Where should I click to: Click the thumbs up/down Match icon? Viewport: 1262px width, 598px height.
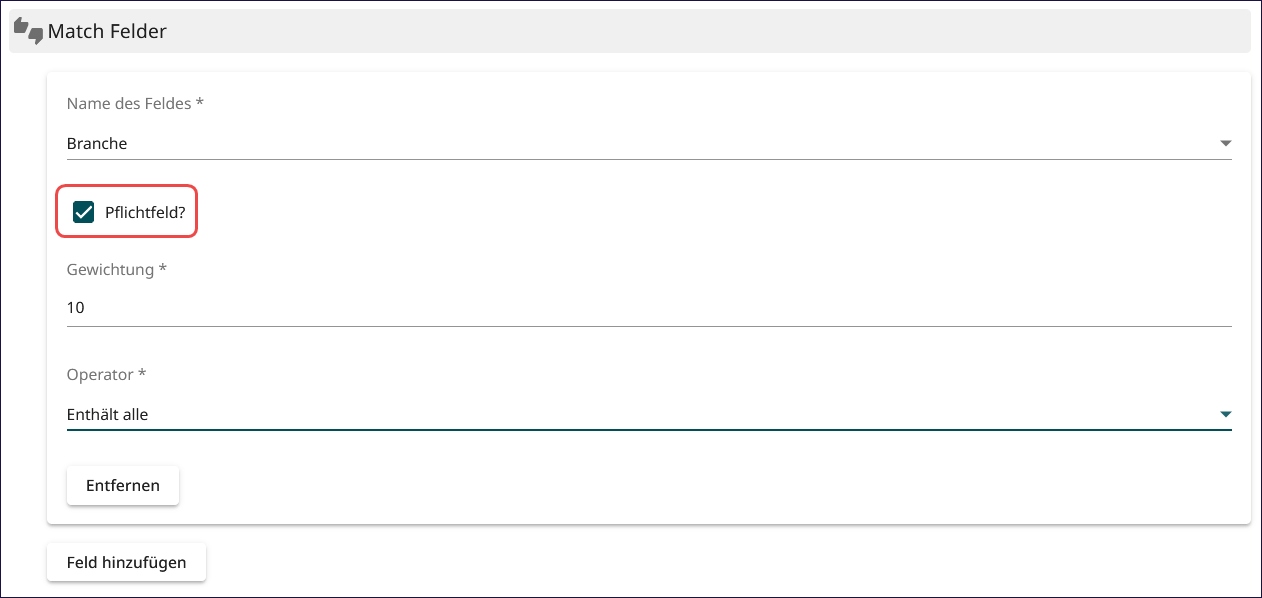click(29, 31)
